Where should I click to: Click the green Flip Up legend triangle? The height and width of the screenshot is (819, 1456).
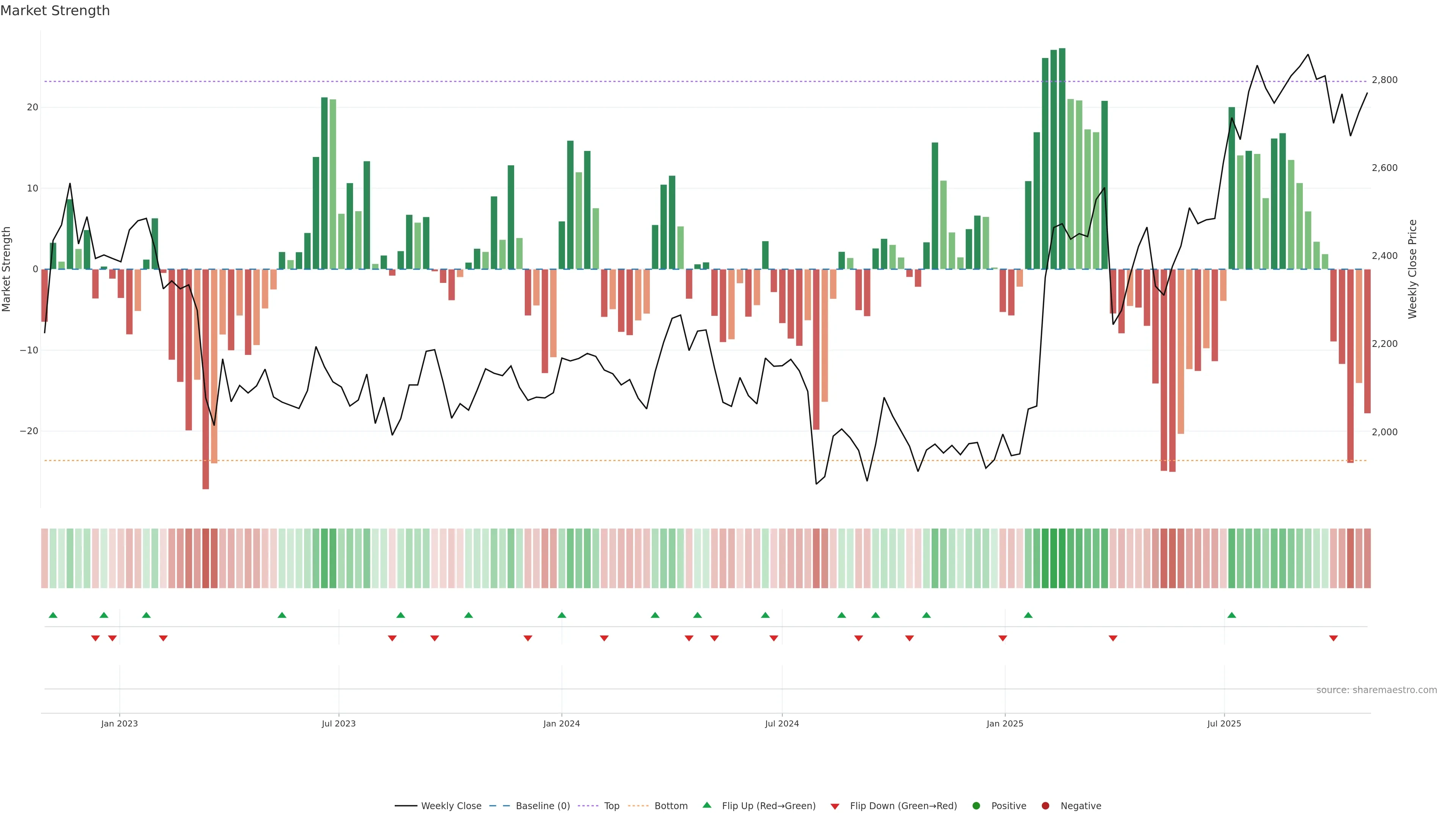pyautogui.click(x=706, y=805)
